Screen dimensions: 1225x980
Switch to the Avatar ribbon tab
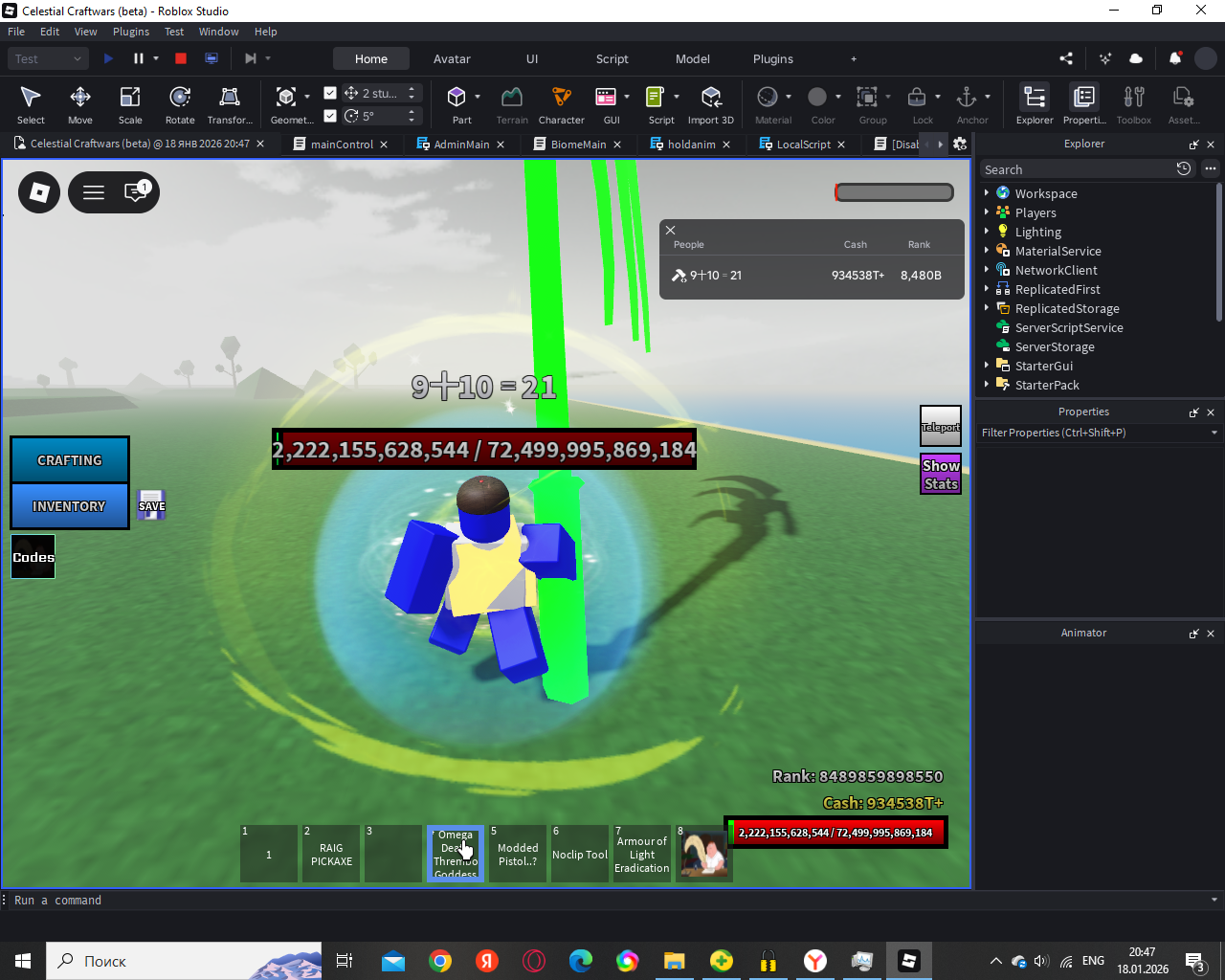(452, 58)
